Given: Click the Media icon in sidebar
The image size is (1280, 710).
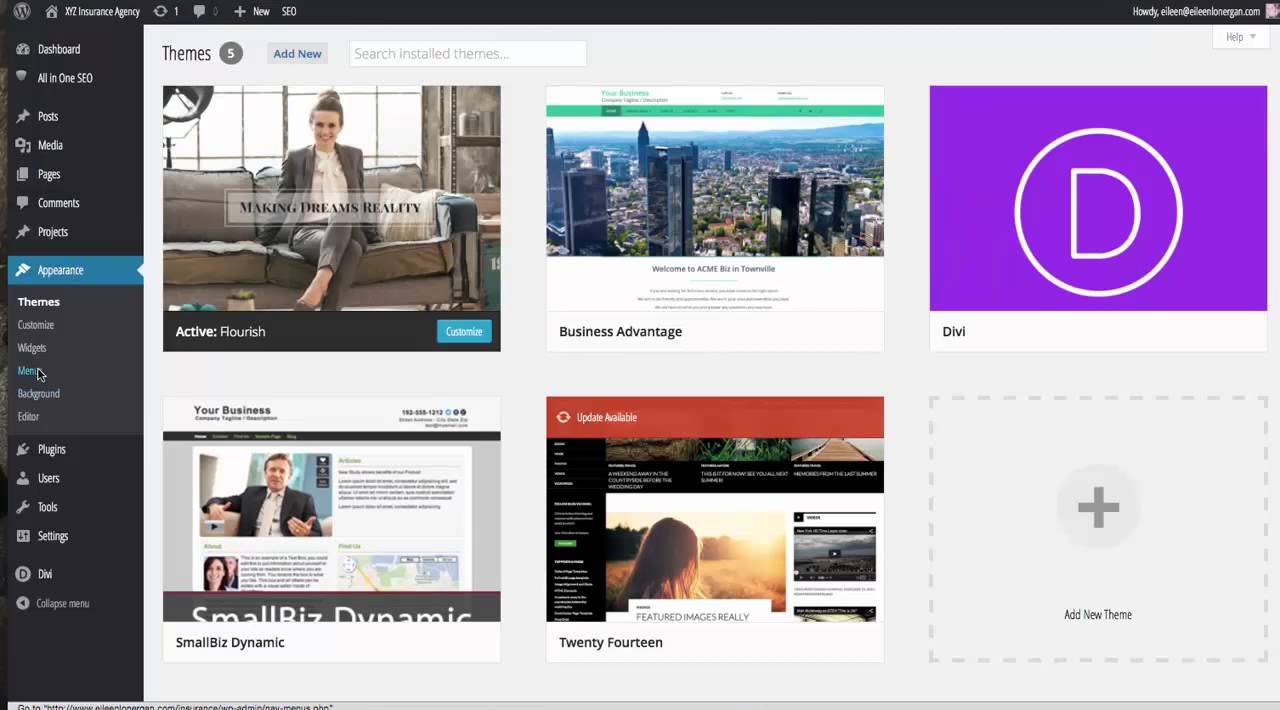Looking at the screenshot, I should [x=23, y=145].
